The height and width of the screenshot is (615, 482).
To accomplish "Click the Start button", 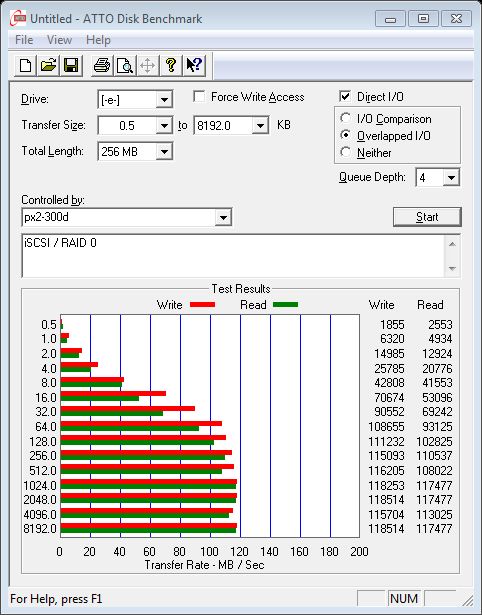I will 427,217.
